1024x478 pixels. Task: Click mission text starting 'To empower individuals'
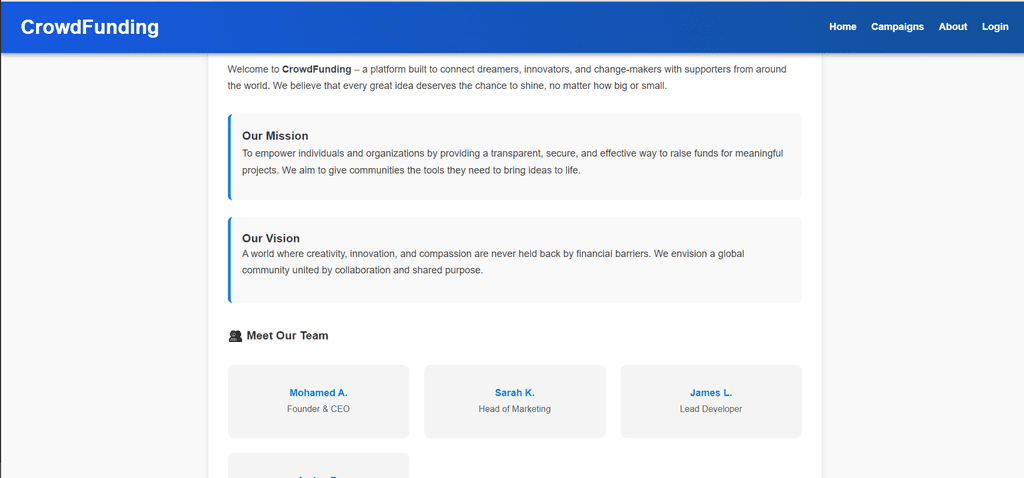tap(513, 162)
